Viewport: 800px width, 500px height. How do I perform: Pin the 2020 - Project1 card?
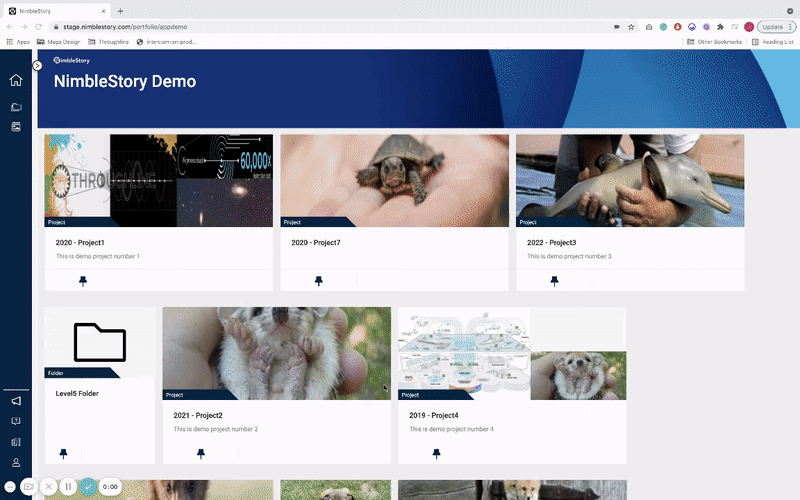click(x=83, y=281)
